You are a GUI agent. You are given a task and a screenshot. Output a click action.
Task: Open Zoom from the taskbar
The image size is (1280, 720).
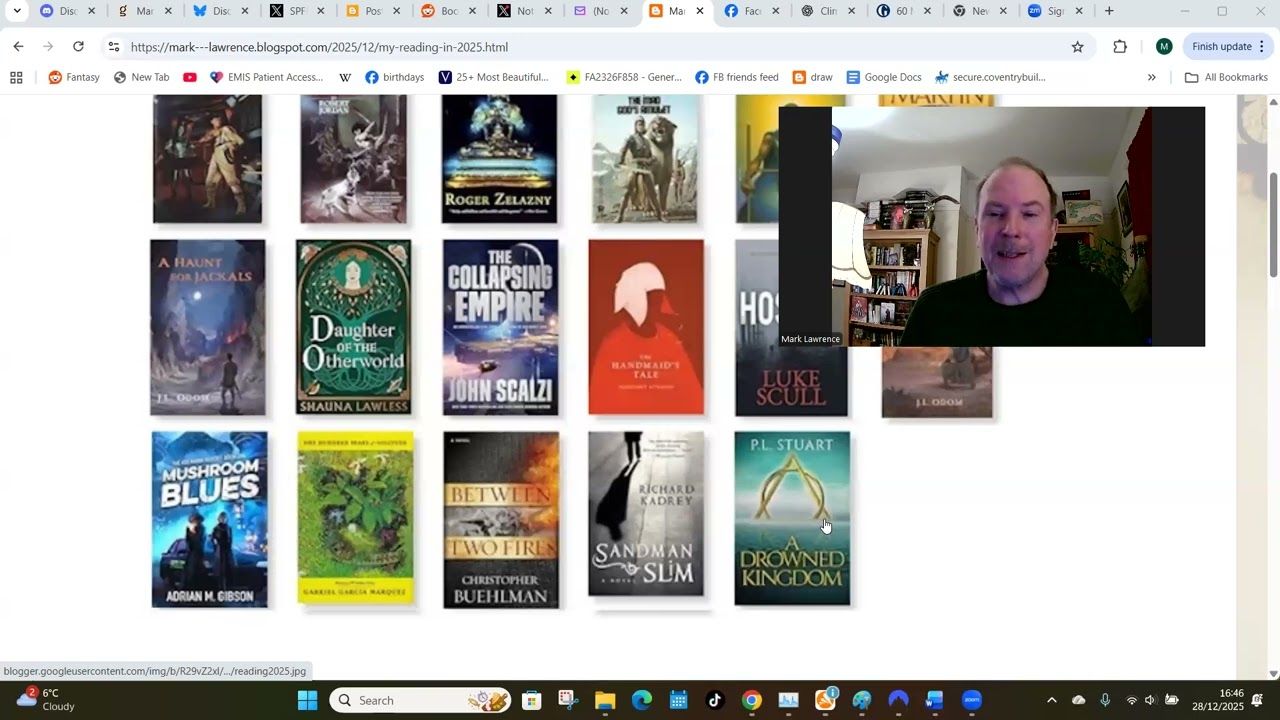[x=972, y=700]
